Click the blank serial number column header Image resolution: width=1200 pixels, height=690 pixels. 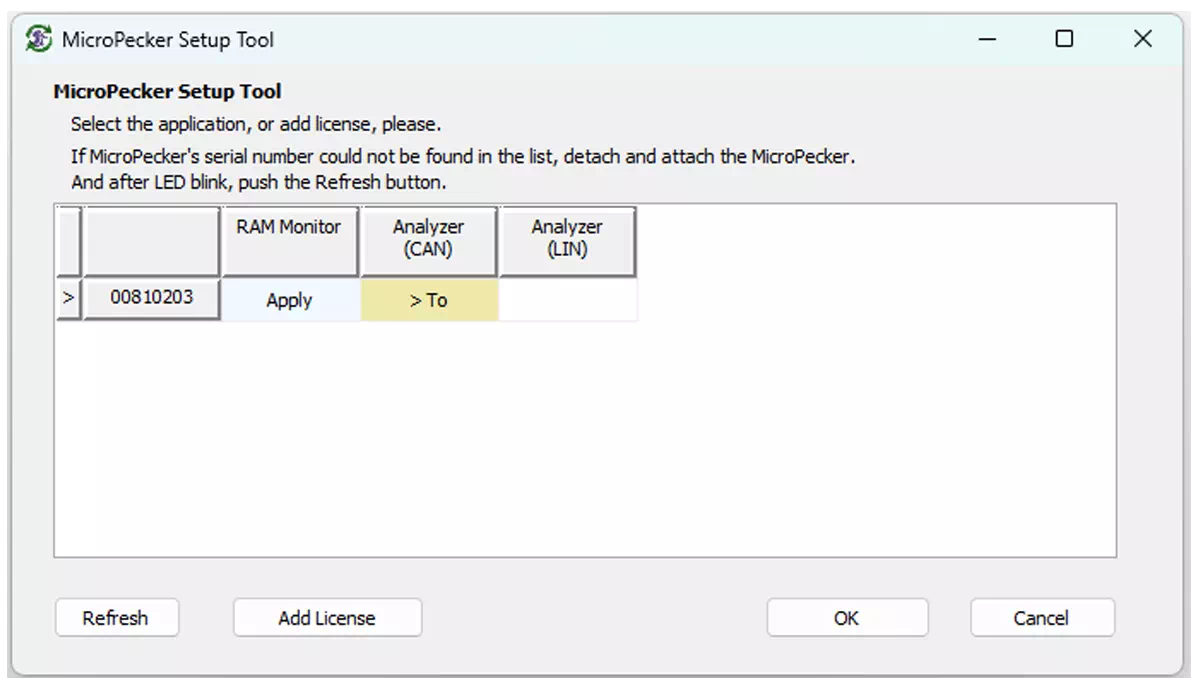pyautogui.click(x=152, y=241)
